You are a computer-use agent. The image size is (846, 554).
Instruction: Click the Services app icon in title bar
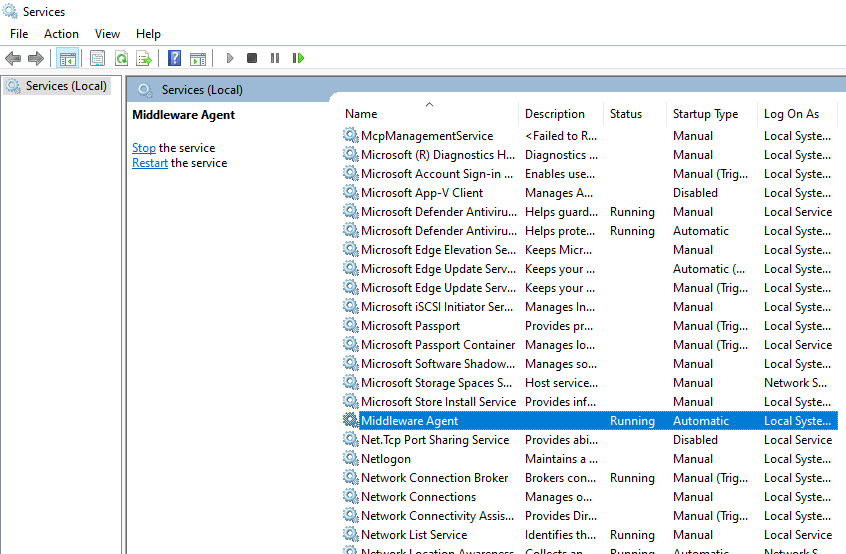(10, 11)
